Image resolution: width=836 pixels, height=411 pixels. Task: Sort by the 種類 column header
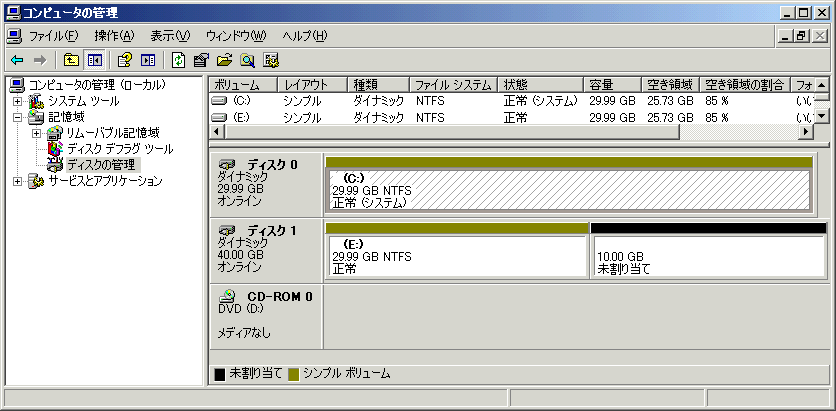379,85
